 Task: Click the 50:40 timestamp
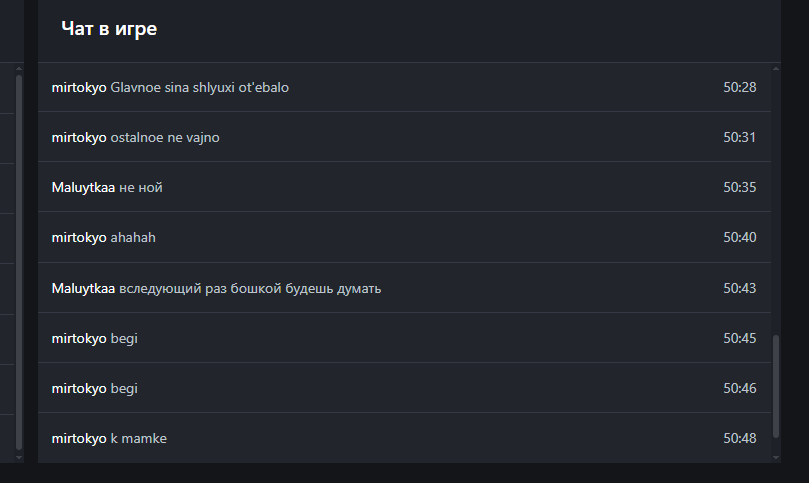click(x=739, y=237)
